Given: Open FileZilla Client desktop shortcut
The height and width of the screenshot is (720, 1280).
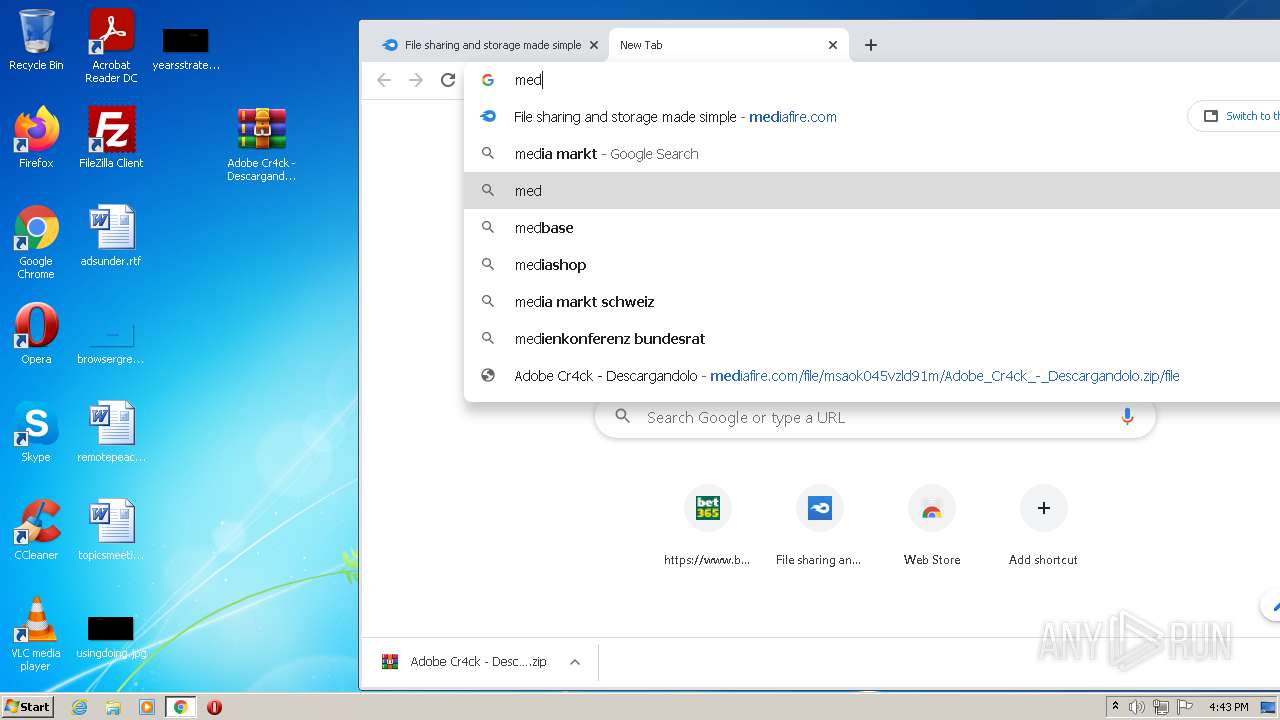Looking at the screenshot, I should [x=111, y=138].
